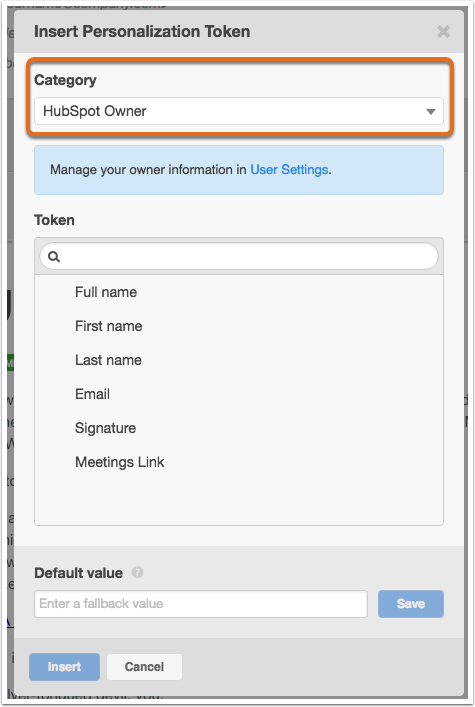475x707 pixels.
Task: Click the magnifying glass search icon
Action: [54, 257]
